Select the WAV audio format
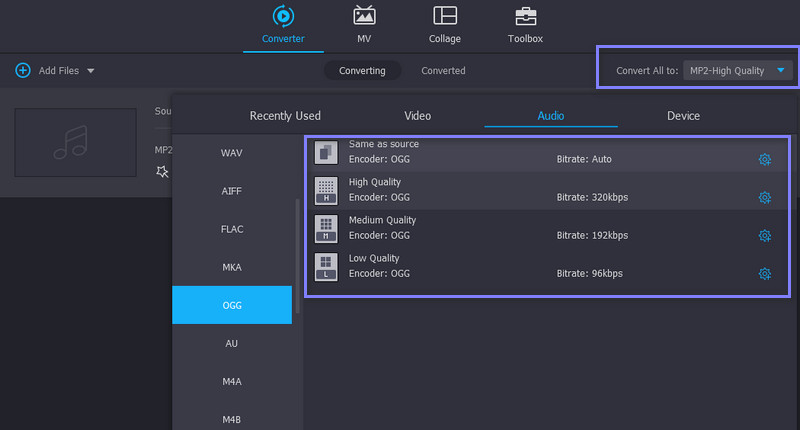 click(x=232, y=153)
